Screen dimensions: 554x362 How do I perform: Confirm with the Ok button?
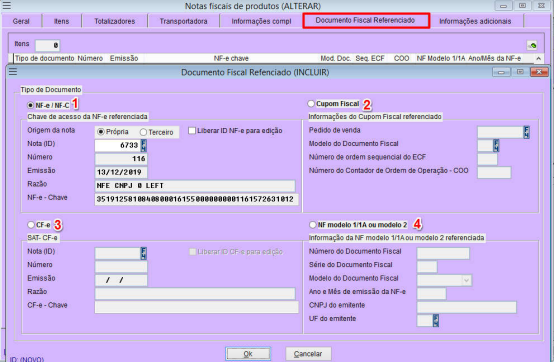(x=248, y=354)
